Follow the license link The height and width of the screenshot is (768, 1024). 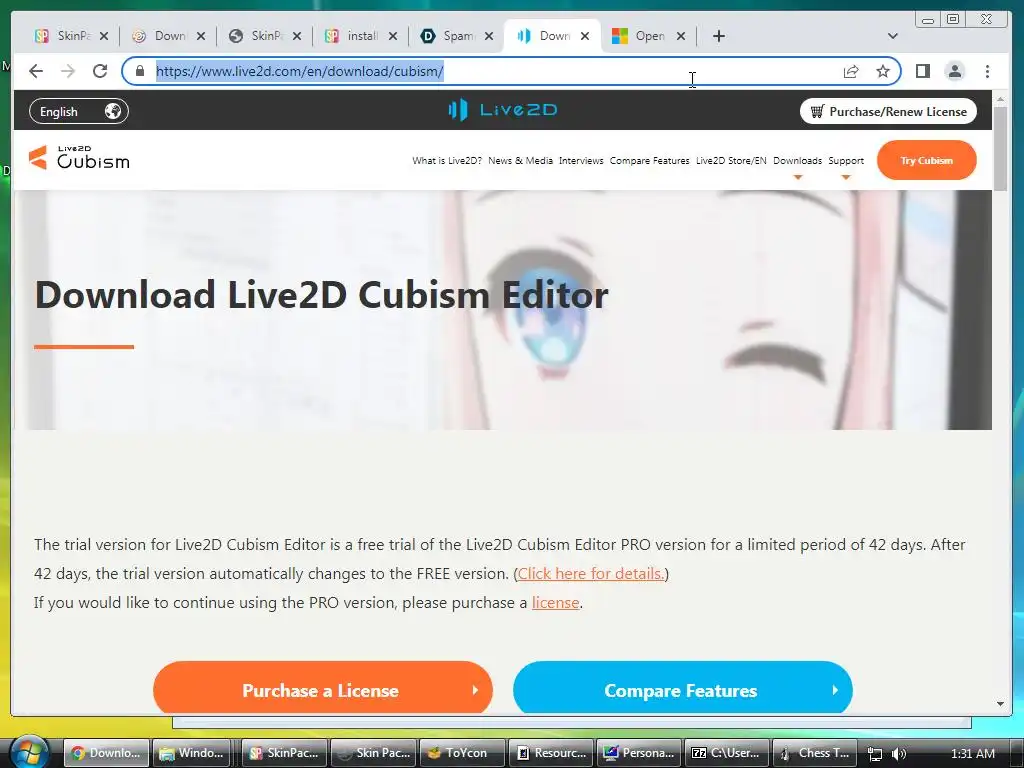pyautogui.click(x=555, y=602)
